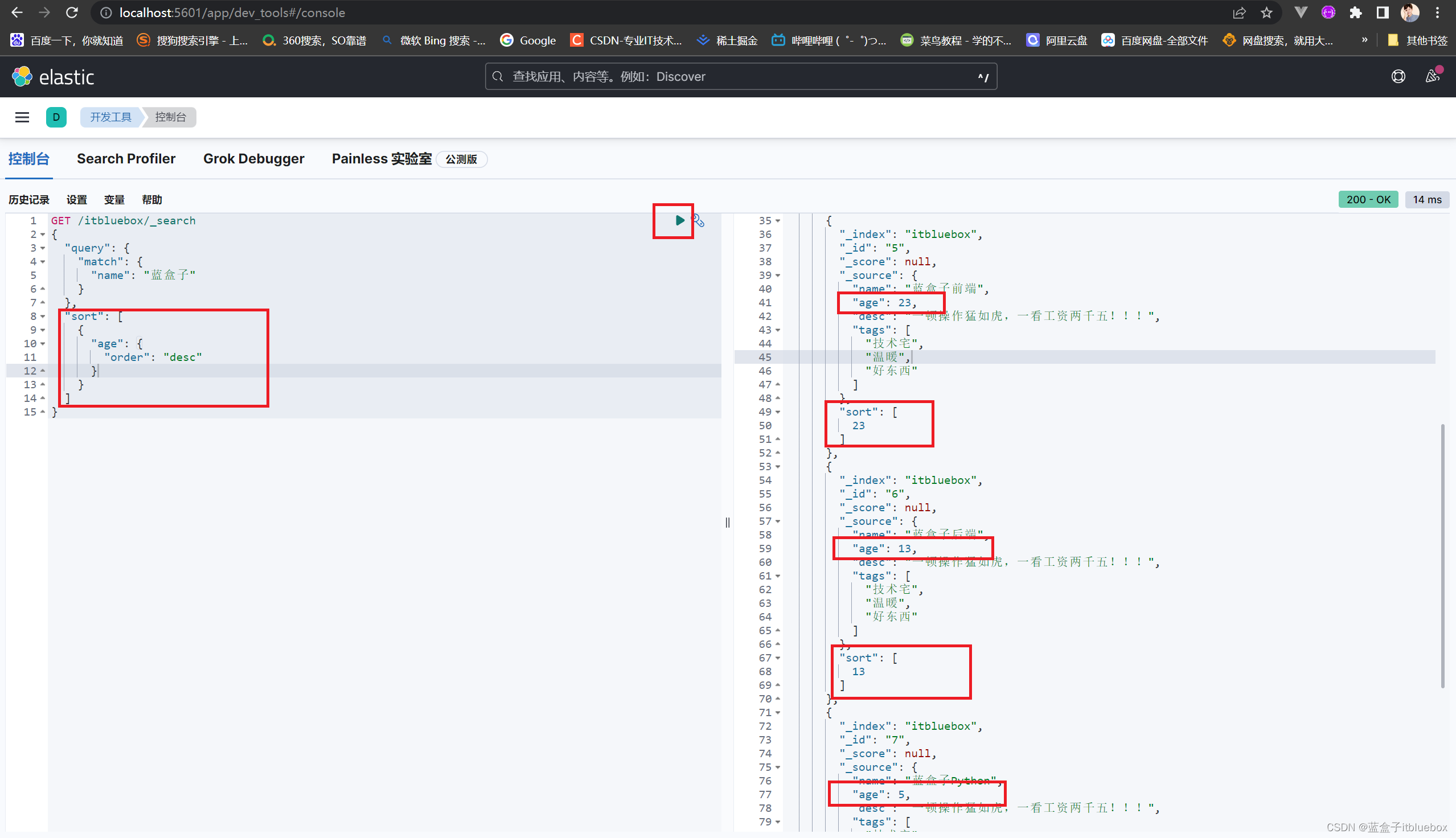Open the 历史记录 history link
Image resolution: width=1456 pixels, height=838 pixels.
click(x=29, y=200)
